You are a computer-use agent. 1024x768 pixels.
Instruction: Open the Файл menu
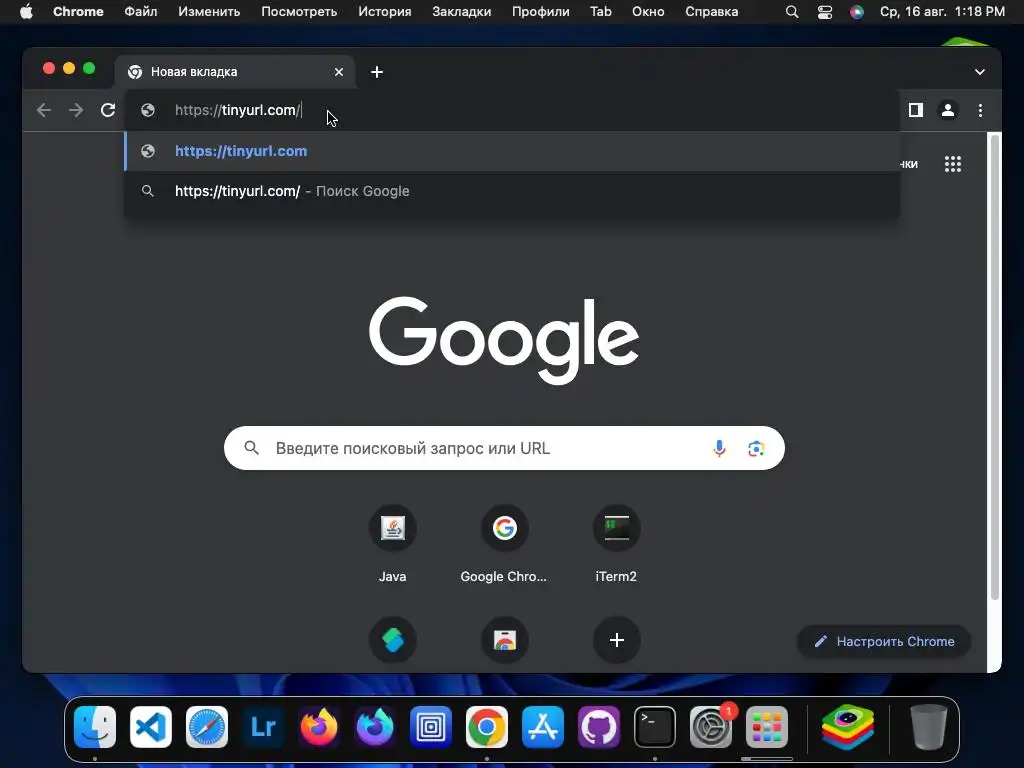[140, 12]
